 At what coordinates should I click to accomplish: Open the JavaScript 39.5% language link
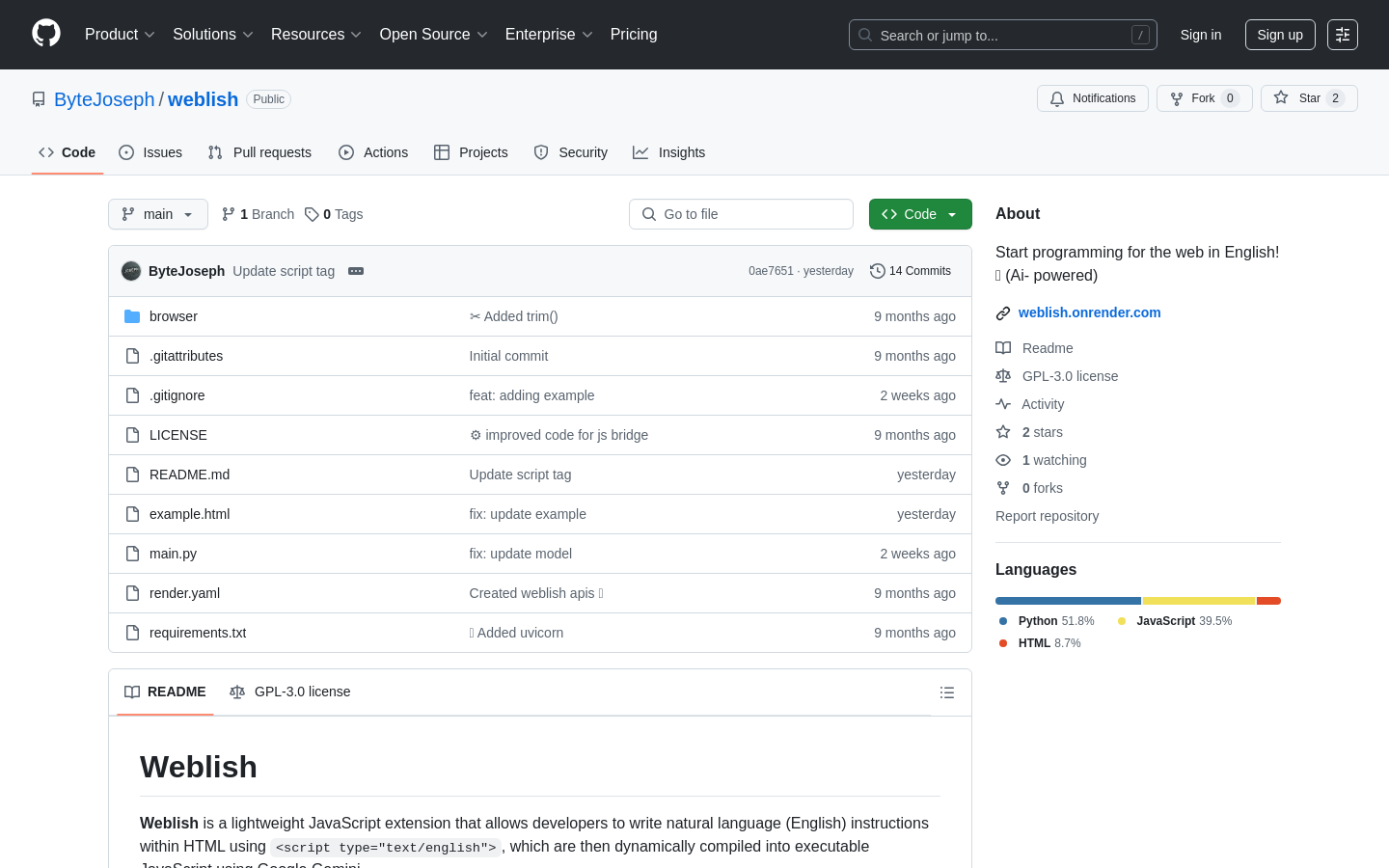point(1175,621)
